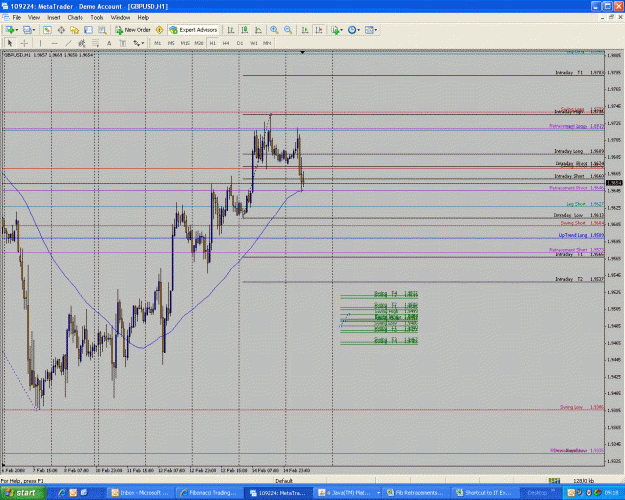Select the crosshair tool
The image size is (625, 500).
tap(24, 43)
